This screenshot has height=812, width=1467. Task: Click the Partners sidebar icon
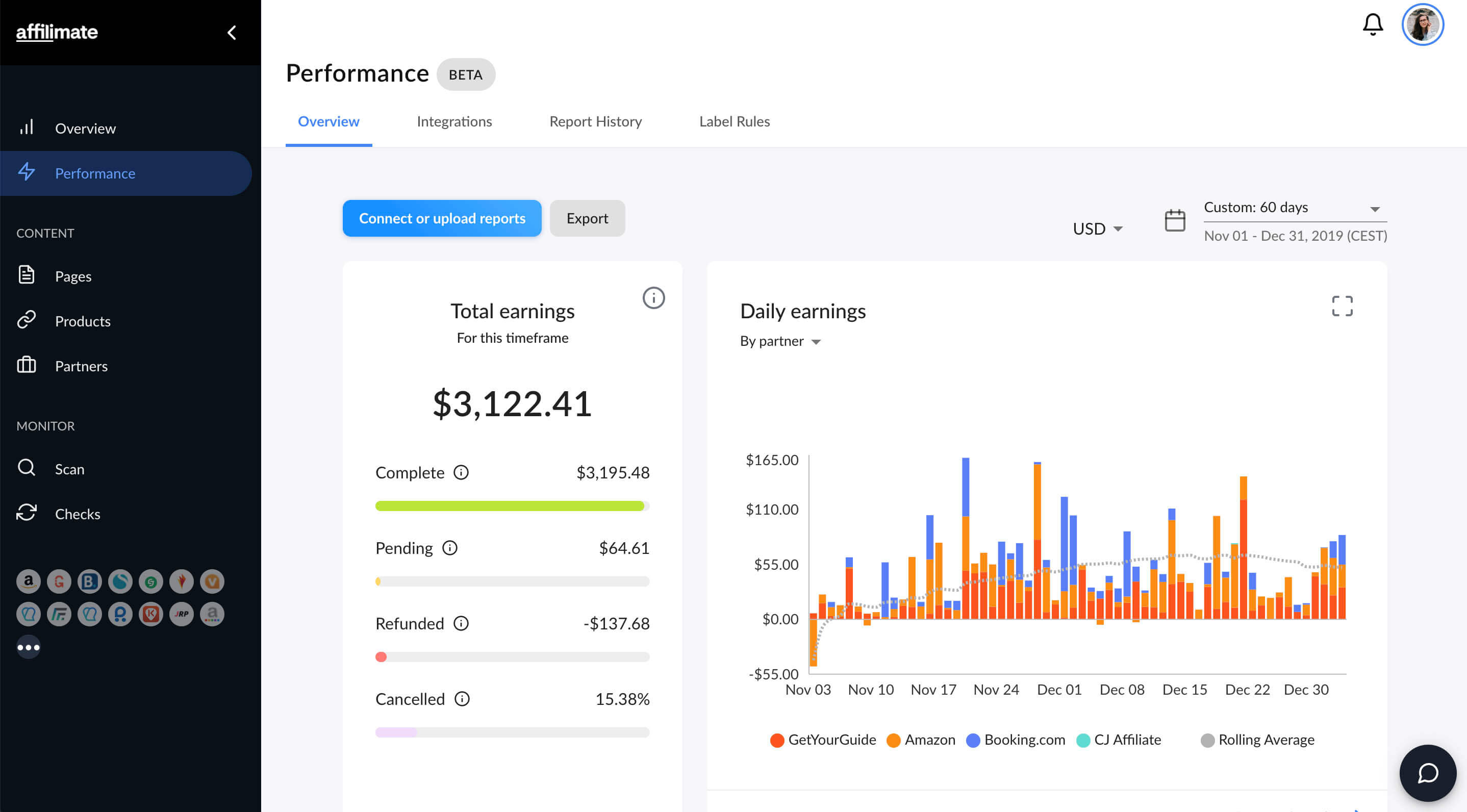(27, 365)
